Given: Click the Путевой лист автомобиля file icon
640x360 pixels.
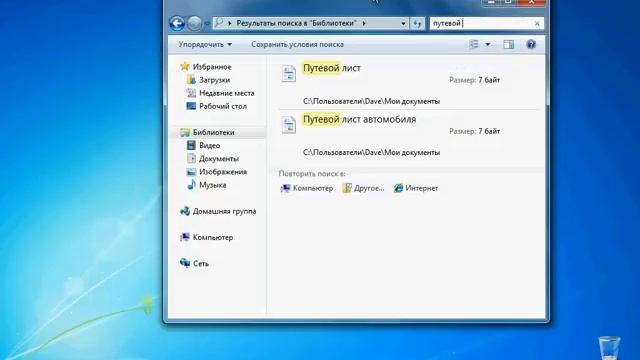Looking at the screenshot, I should point(289,125).
